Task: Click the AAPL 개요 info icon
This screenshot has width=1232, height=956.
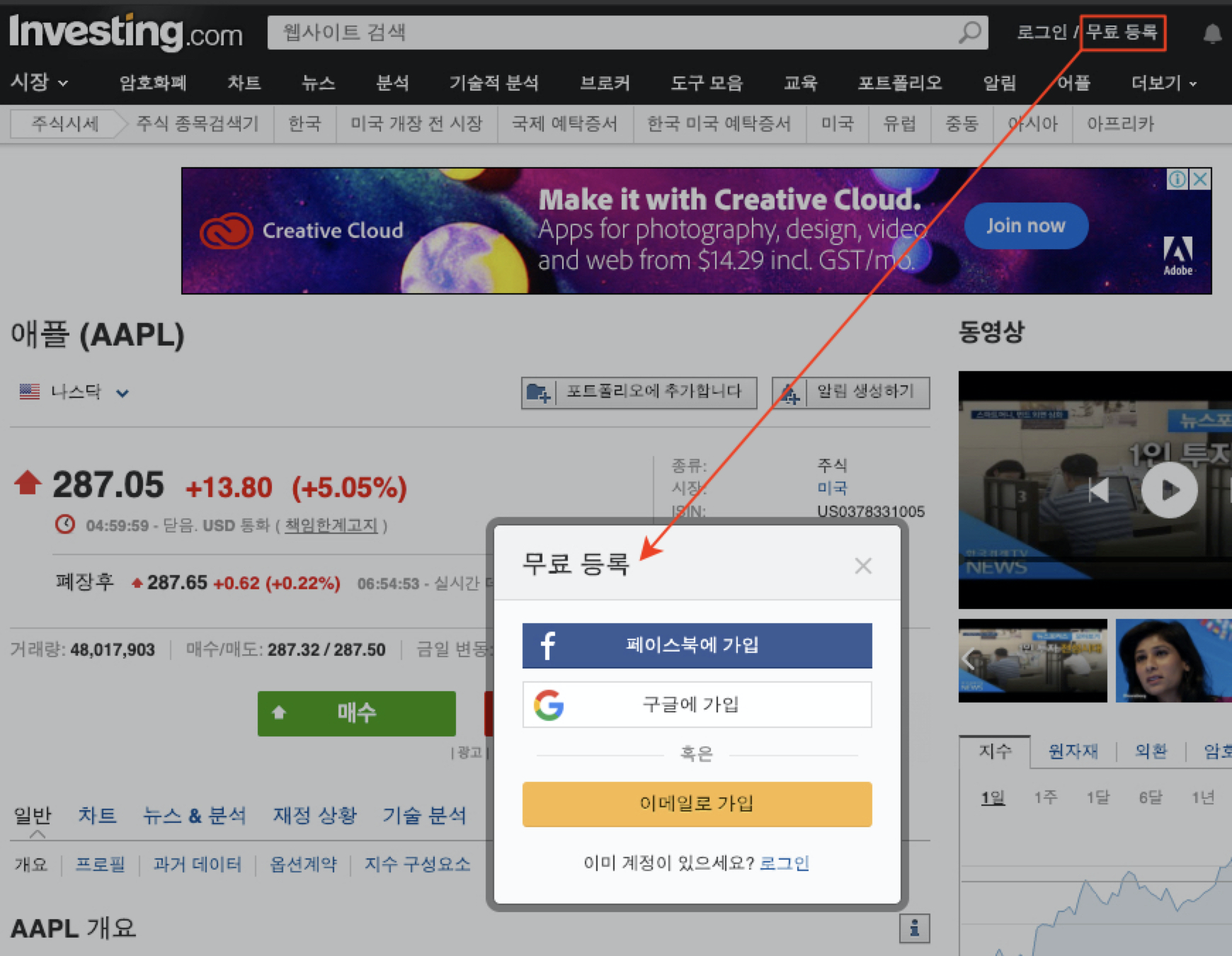Action: pyautogui.click(x=914, y=928)
